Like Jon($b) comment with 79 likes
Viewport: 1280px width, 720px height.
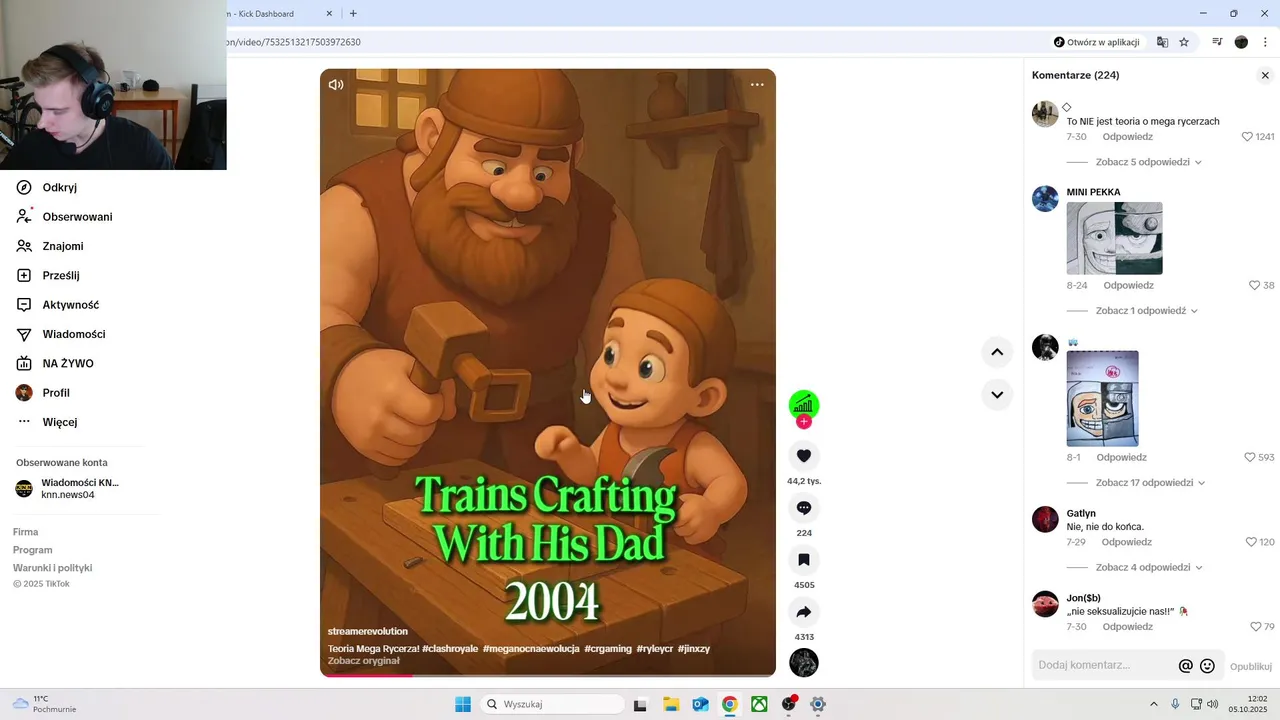point(1255,627)
